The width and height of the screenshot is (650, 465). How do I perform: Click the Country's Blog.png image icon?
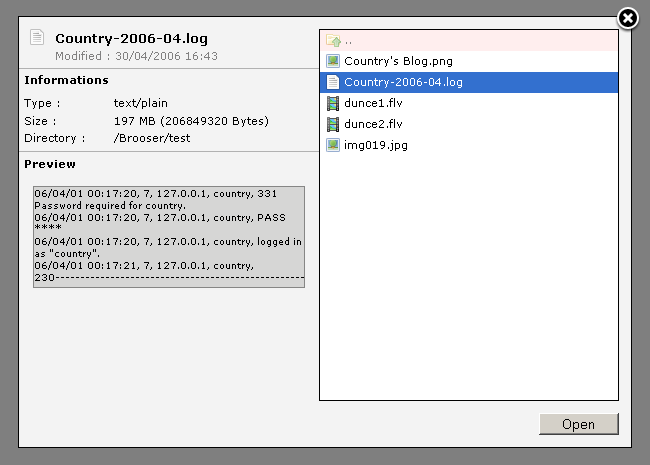(x=333, y=61)
